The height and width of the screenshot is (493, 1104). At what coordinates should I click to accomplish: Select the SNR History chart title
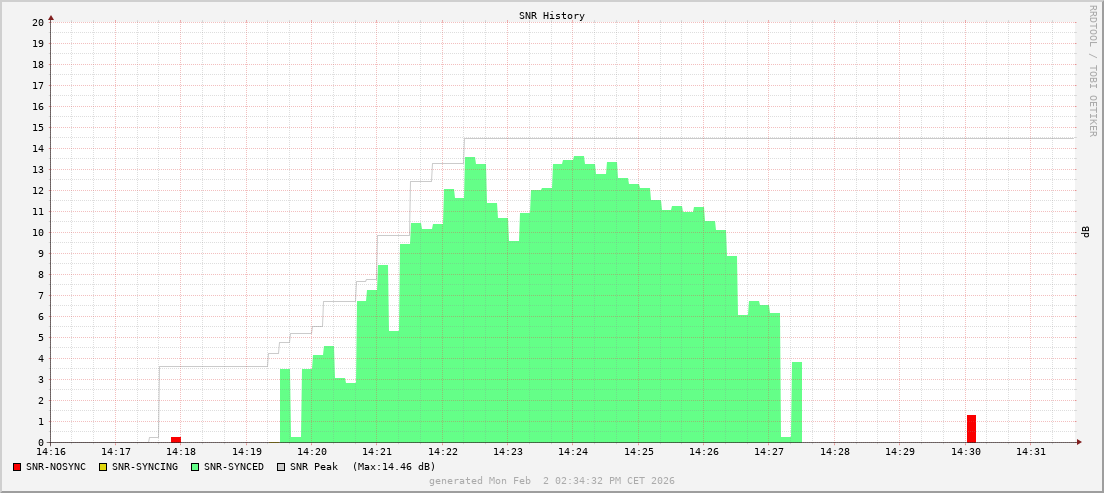[551, 16]
